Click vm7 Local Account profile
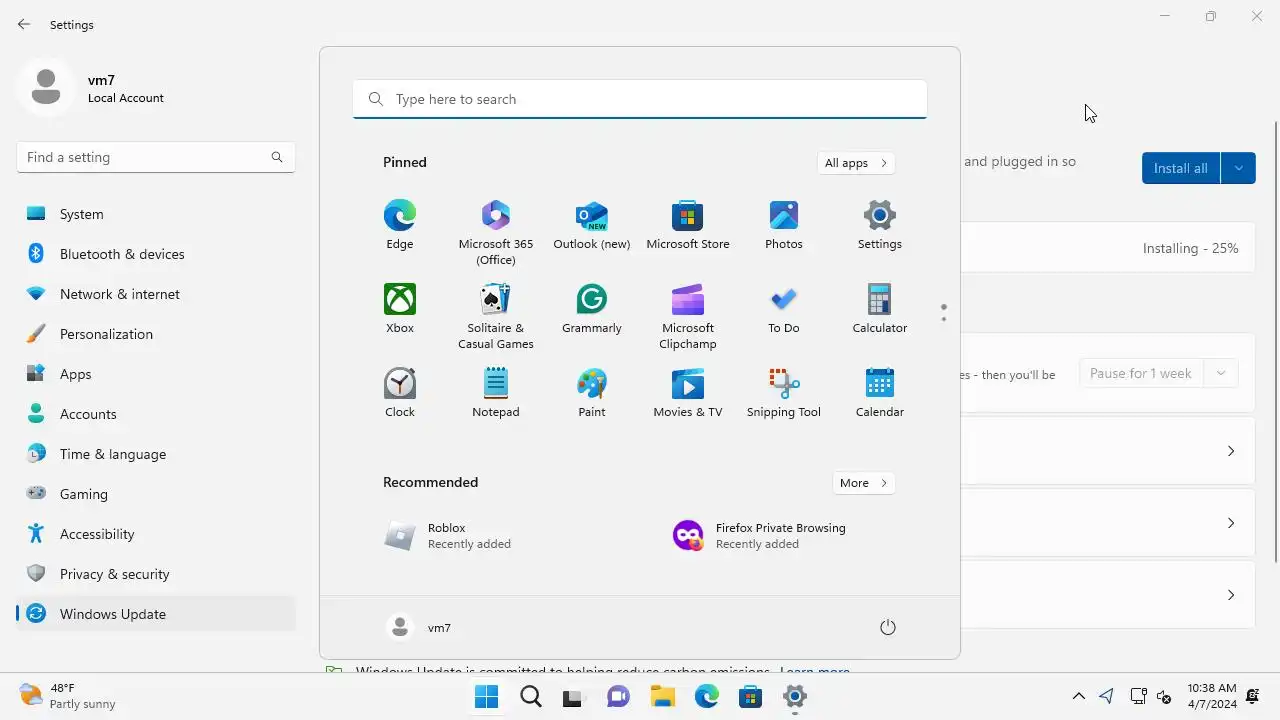The height and width of the screenshot is (720, 1280). coord(92,88)
